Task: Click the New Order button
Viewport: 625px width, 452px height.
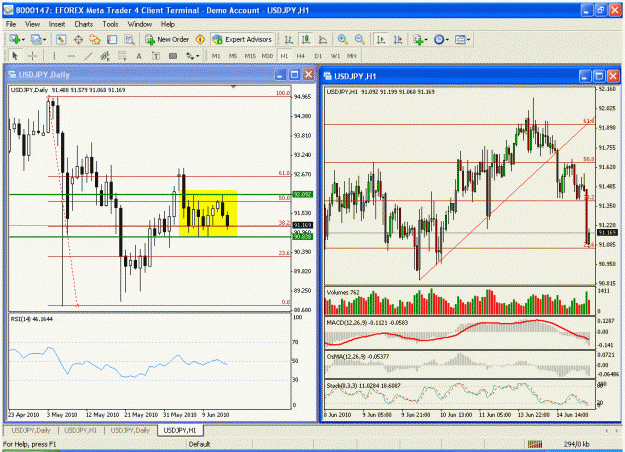Action: click(x=167, y=39)
